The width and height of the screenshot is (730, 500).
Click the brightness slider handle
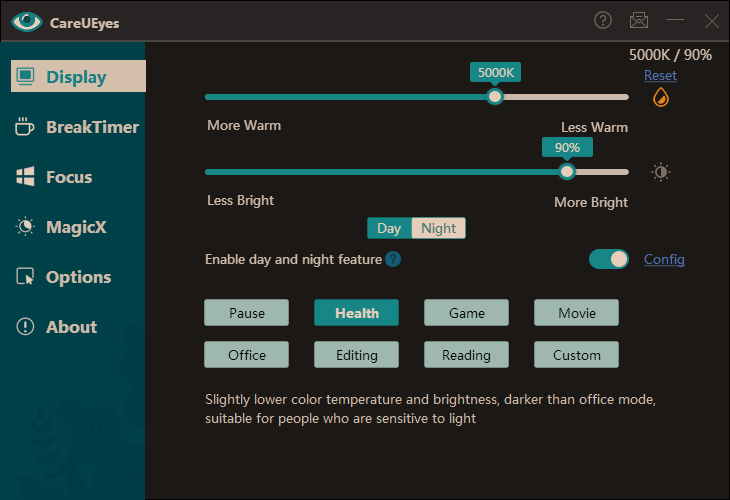(567, 172)
